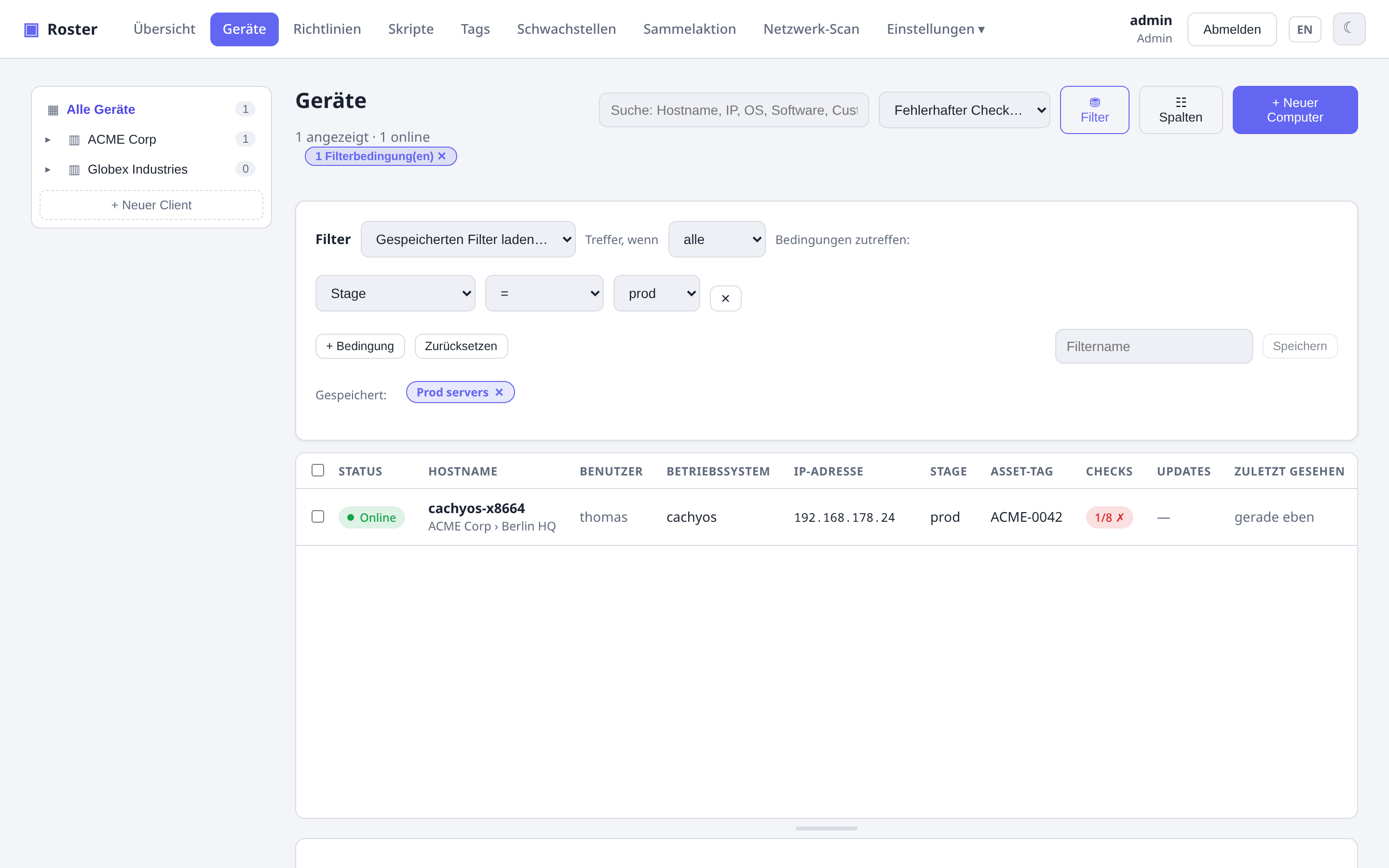Expand the Globex Industries tree node
The height and width of the screenshot is (868, 1389).
point(48,169)
